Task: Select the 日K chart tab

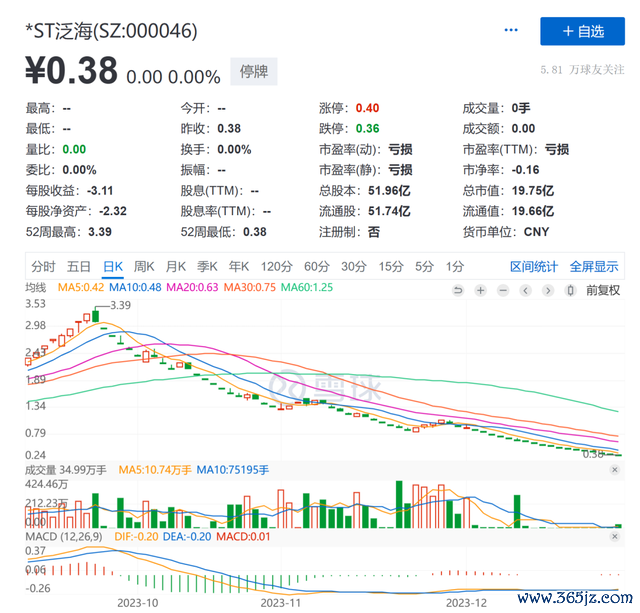Action: tap(113, 267)
